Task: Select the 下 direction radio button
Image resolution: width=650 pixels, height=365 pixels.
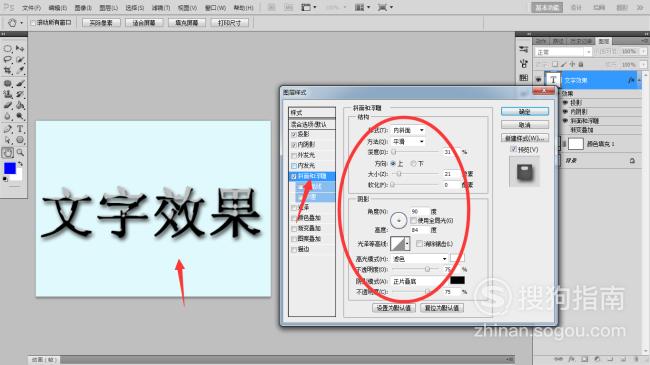Action: 413,164
